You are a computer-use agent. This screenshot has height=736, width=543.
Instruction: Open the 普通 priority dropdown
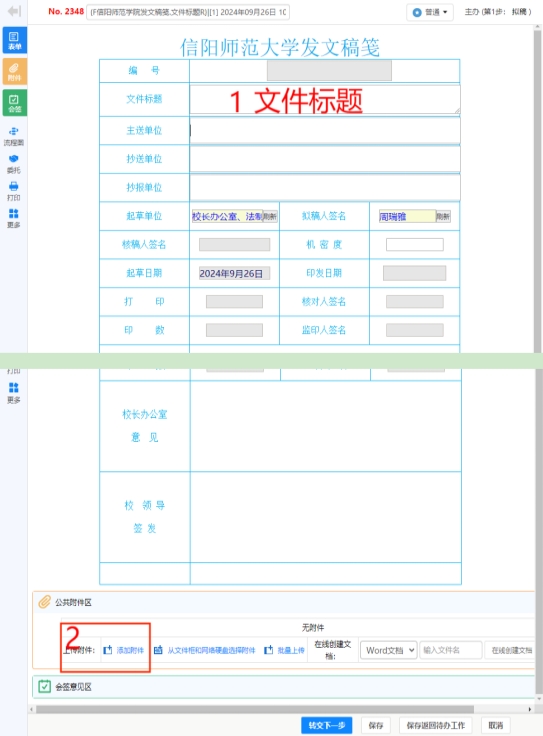tap(429, 12)
